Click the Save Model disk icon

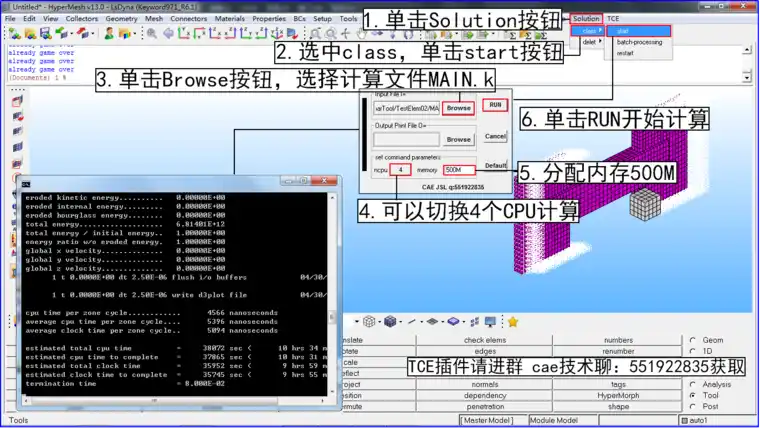46,33
